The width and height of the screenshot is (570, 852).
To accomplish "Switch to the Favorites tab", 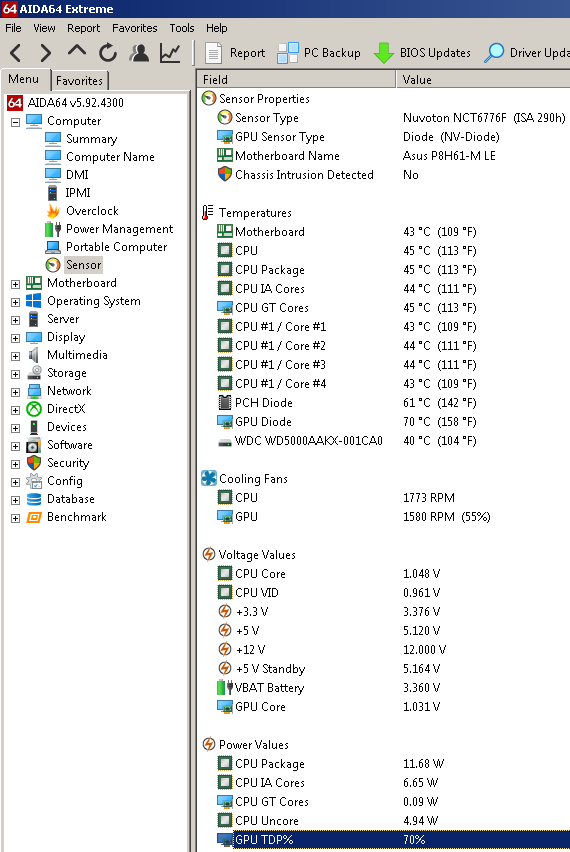I will (x=79, y=81).
